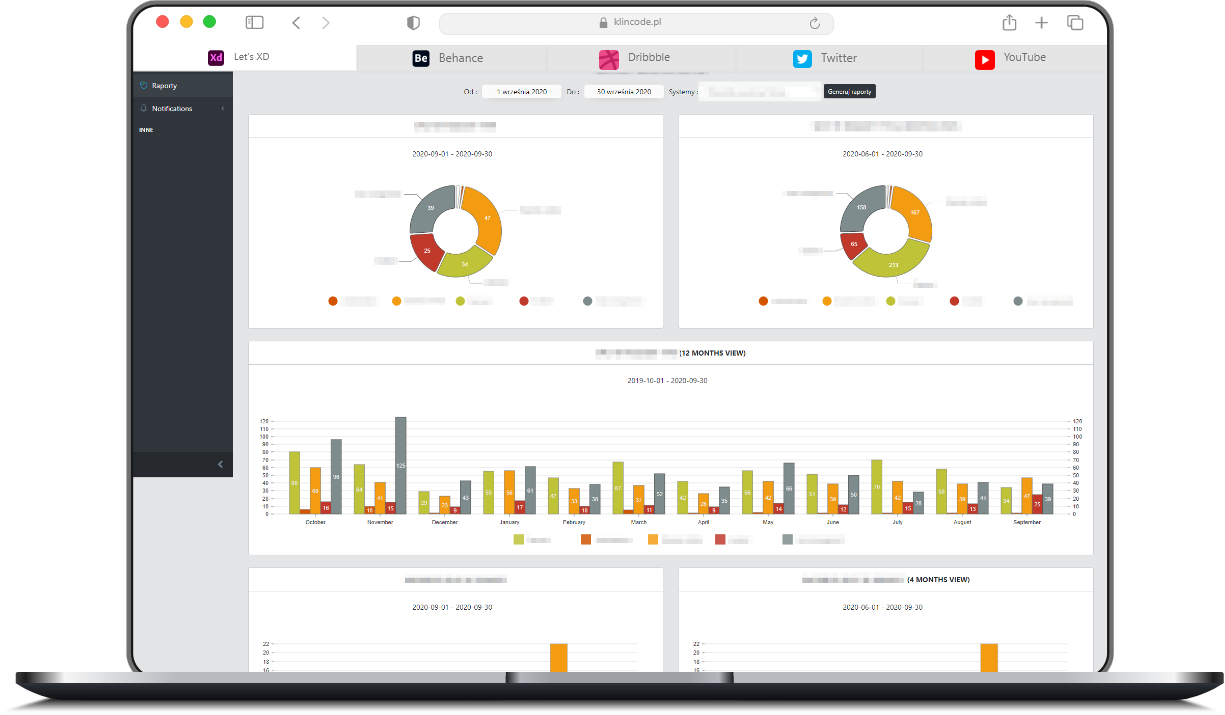Click the INNE sidebar label

coord(146,130)
